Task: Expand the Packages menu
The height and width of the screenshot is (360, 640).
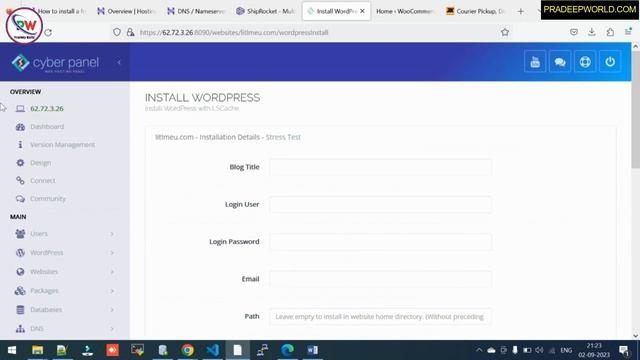Action: click(64, 291)
